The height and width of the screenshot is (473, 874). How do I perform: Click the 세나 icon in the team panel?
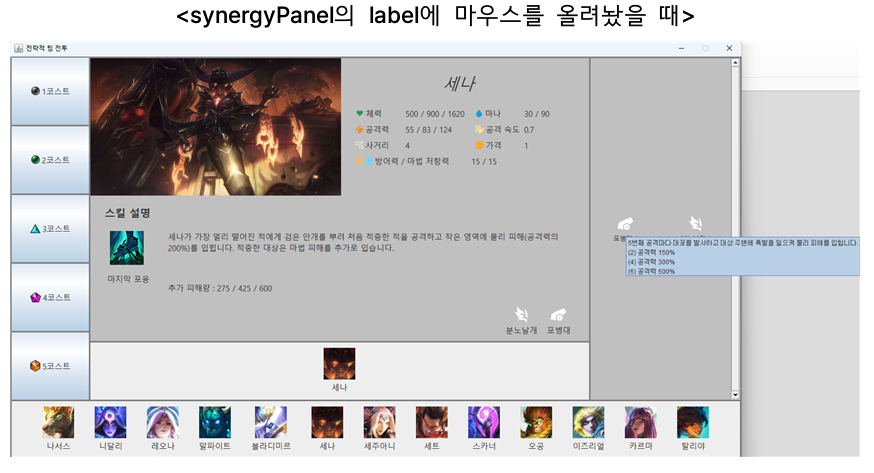339,364
